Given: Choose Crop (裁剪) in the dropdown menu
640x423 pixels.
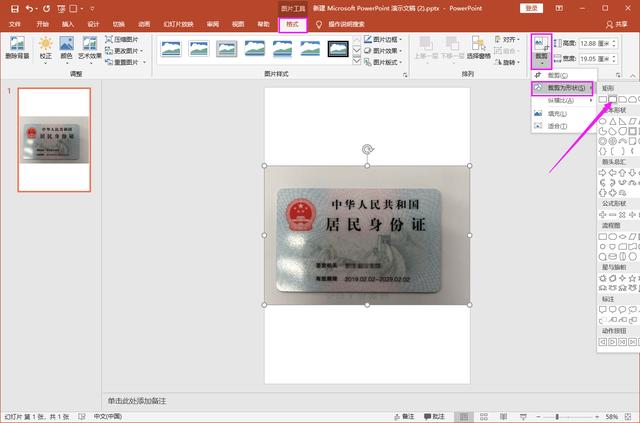Looking at the screenshot, I should (562, 75).
